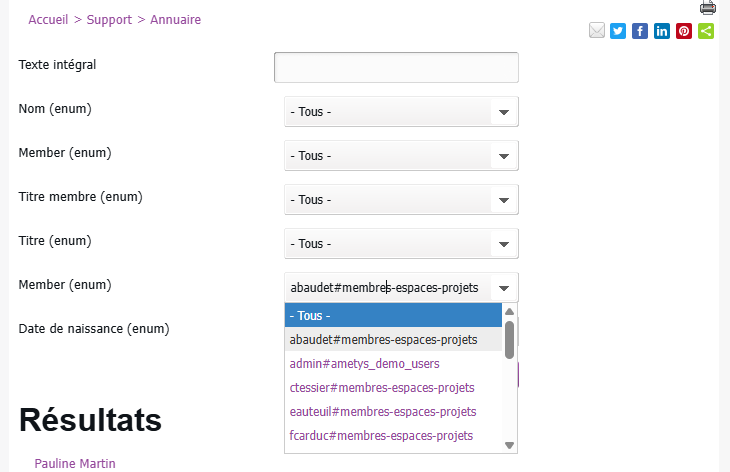Open the Support breadcrumb link

click(109, 20)
